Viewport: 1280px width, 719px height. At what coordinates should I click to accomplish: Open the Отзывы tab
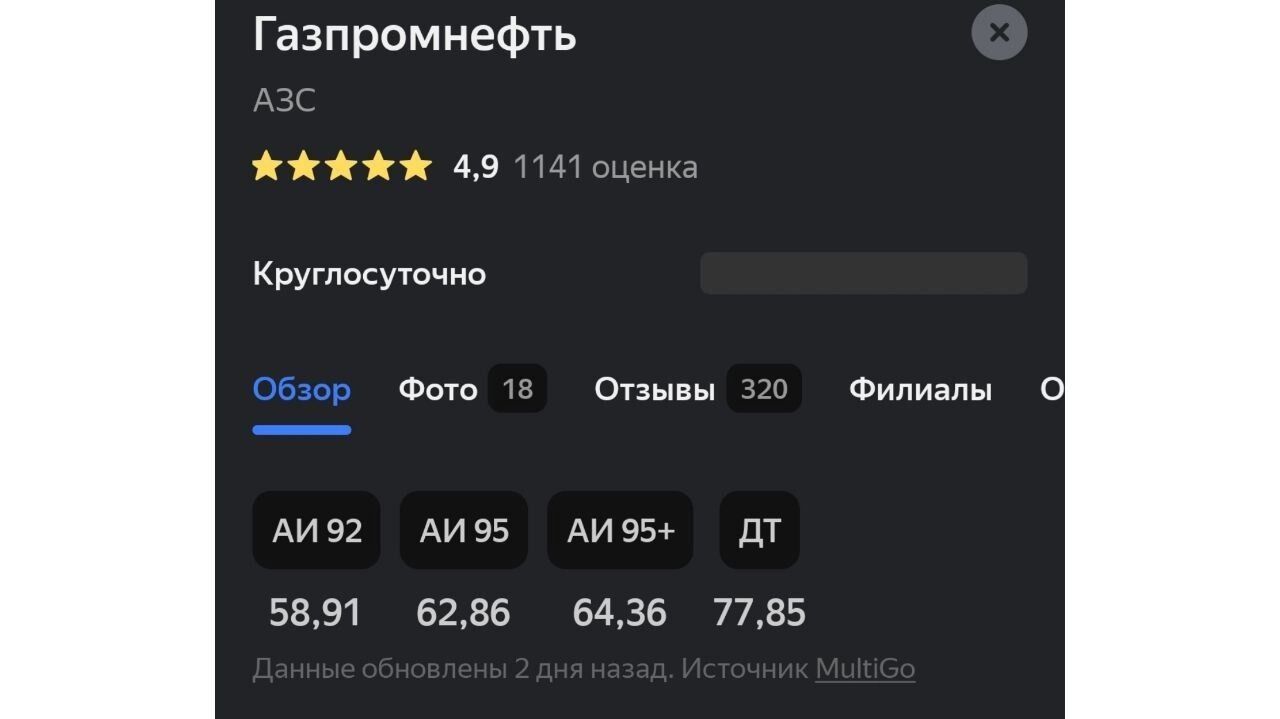655,389
